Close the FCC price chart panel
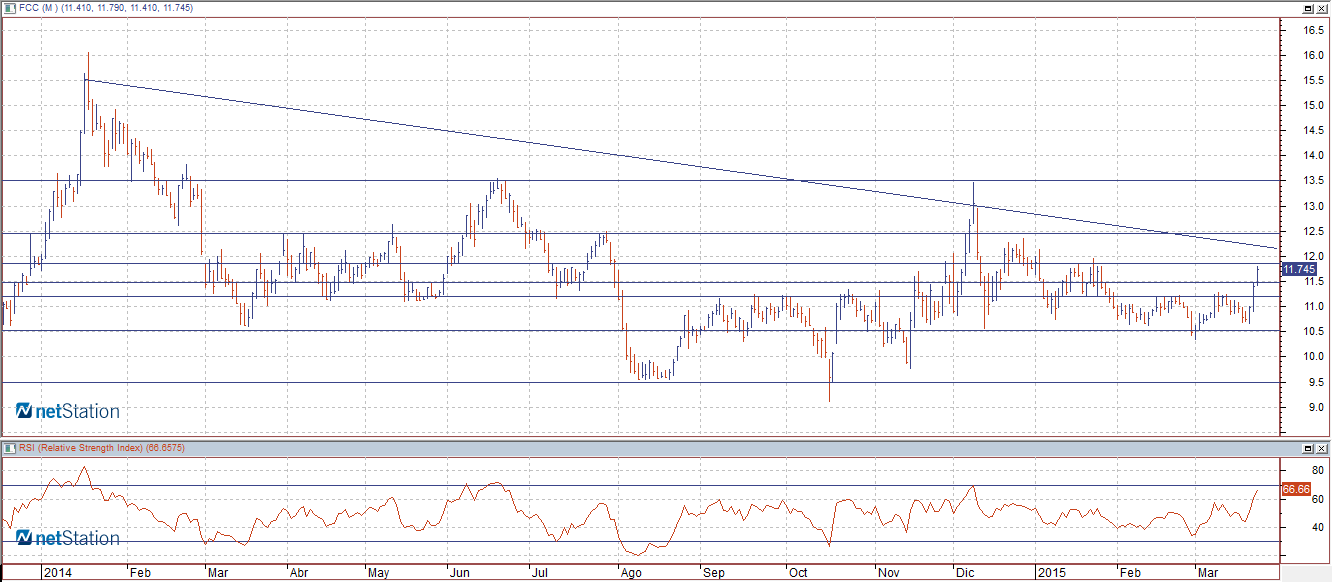1332x582 pixels. coord(1322,7)
